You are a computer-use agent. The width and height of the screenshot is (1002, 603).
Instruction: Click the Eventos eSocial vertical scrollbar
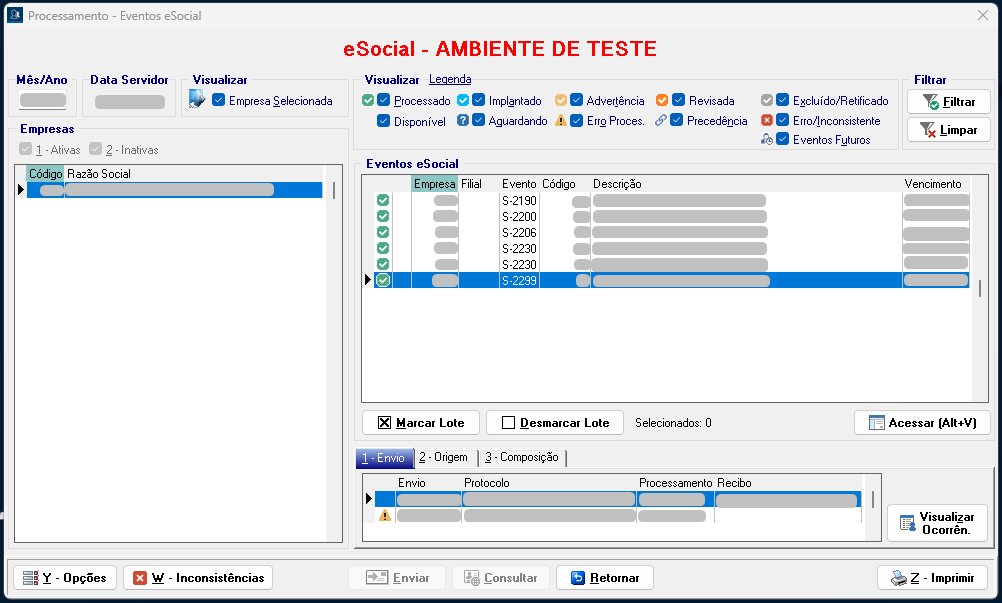(x=979, y=290)
